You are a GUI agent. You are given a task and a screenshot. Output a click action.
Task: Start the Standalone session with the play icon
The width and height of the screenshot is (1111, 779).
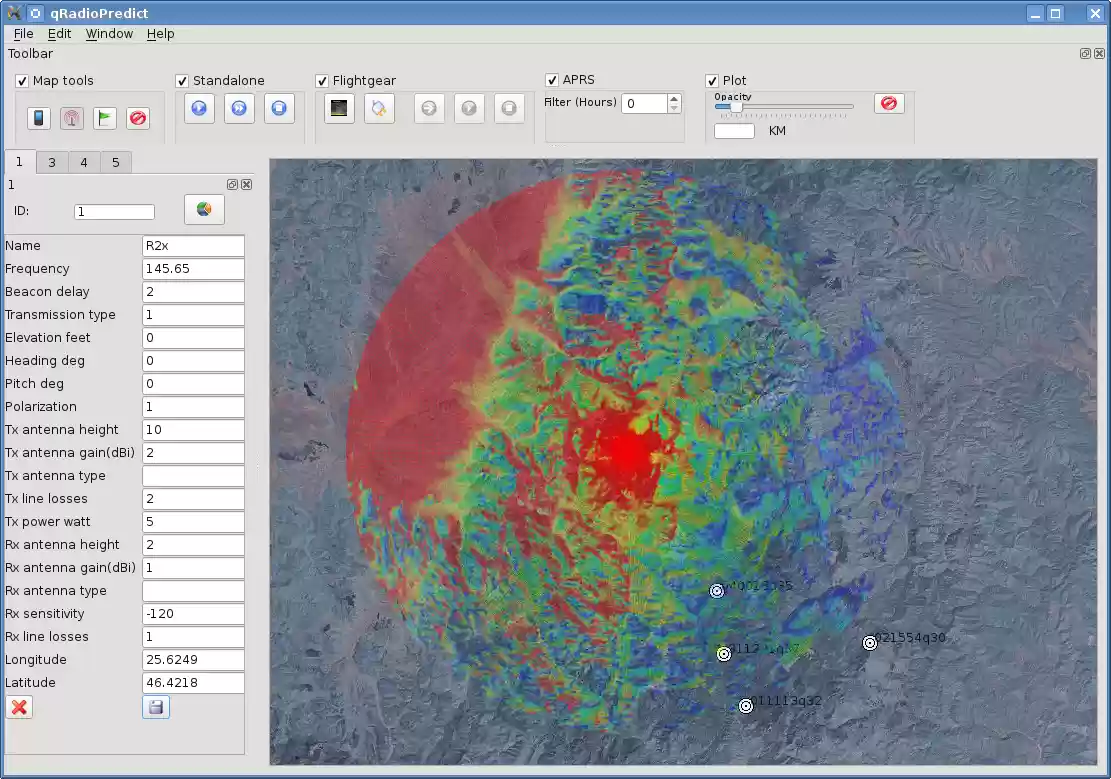pos(199,108)
